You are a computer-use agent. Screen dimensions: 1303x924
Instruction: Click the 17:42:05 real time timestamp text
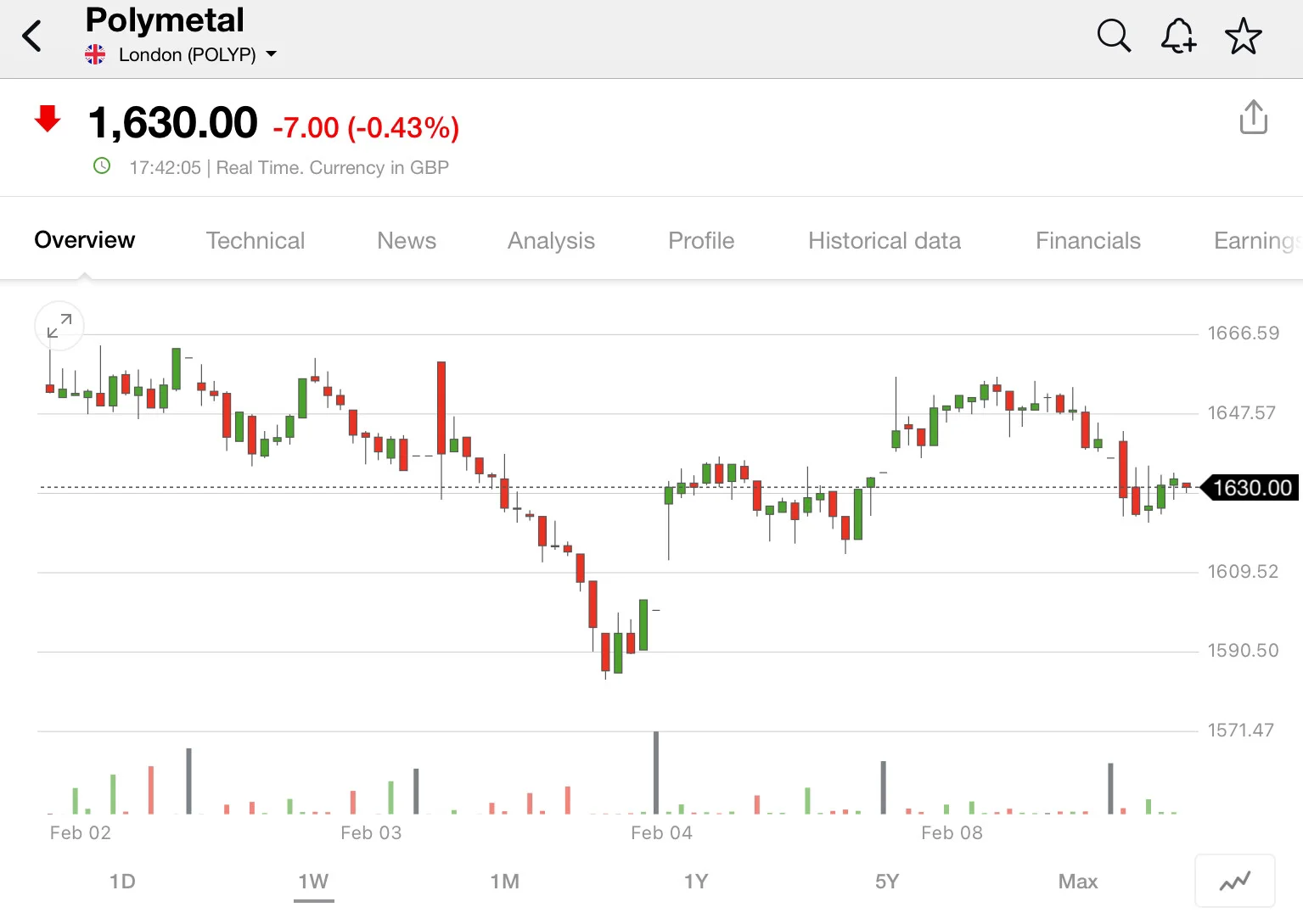coord(289,168)
